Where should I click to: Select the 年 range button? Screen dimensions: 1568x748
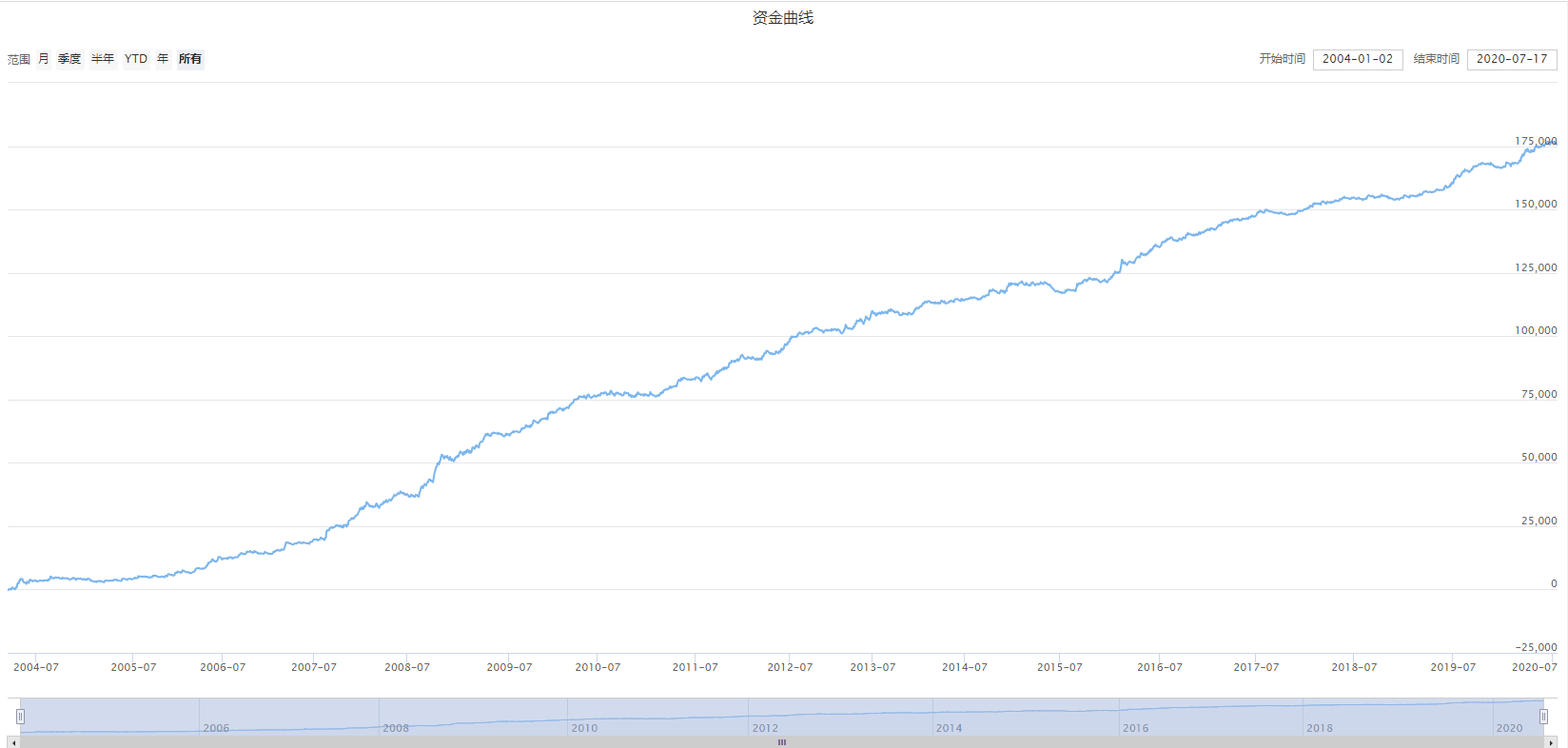point(163,59)
